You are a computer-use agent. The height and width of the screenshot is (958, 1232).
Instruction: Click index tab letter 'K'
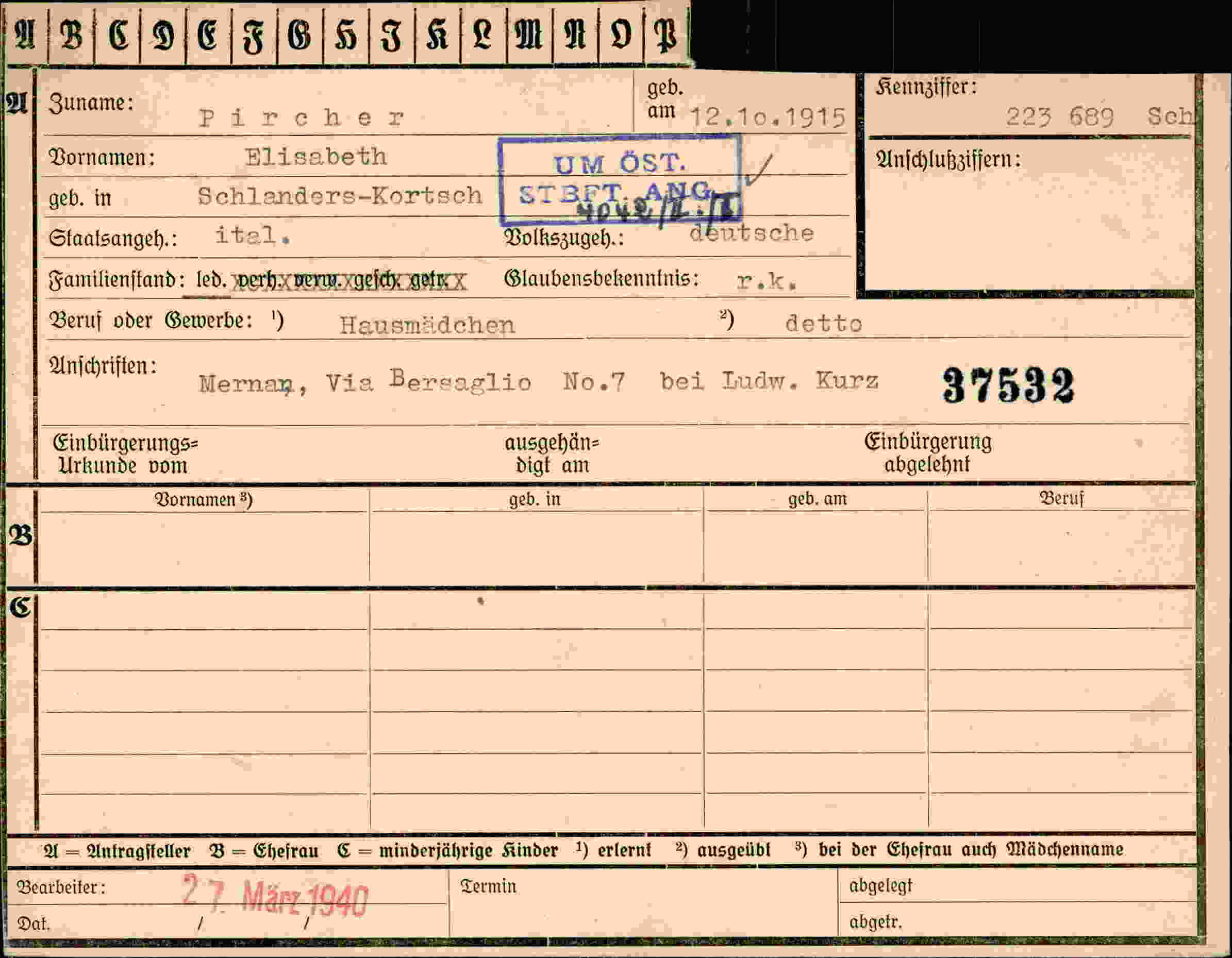437,35
